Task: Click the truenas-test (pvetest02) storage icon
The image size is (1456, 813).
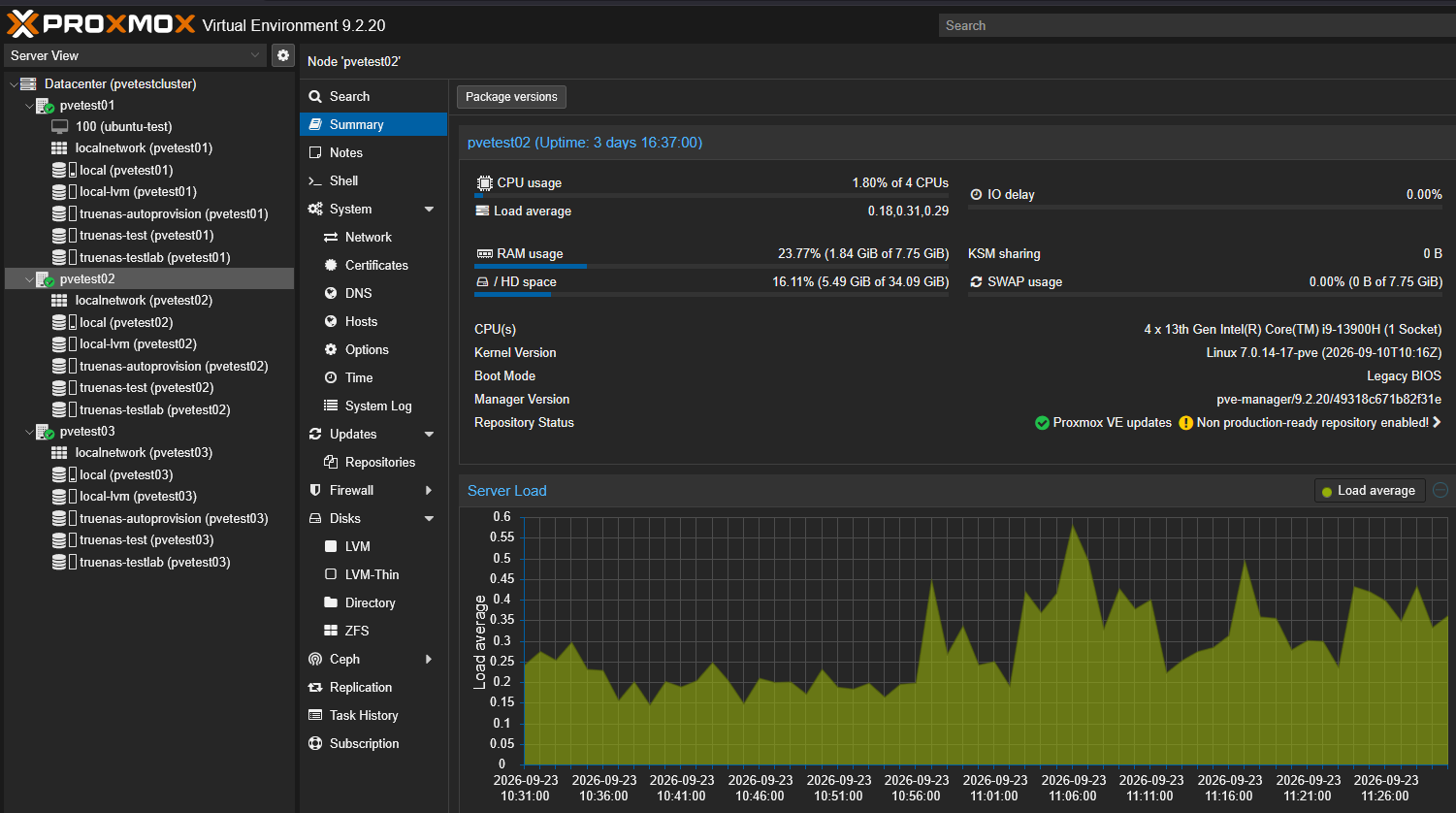Action: pyautogui.click(x=64, y=388)
